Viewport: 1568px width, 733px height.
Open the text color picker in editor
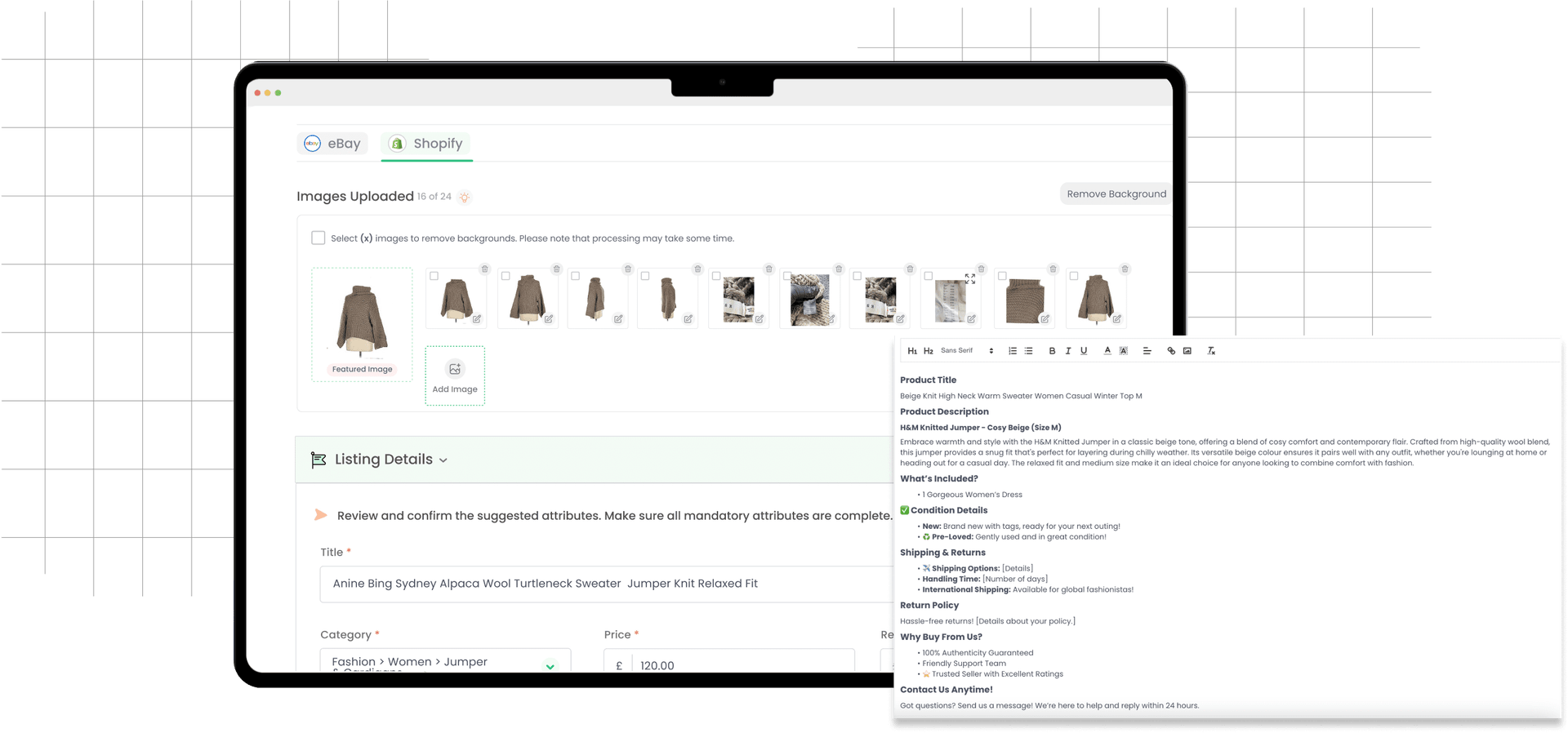(x=1107, y=351)
